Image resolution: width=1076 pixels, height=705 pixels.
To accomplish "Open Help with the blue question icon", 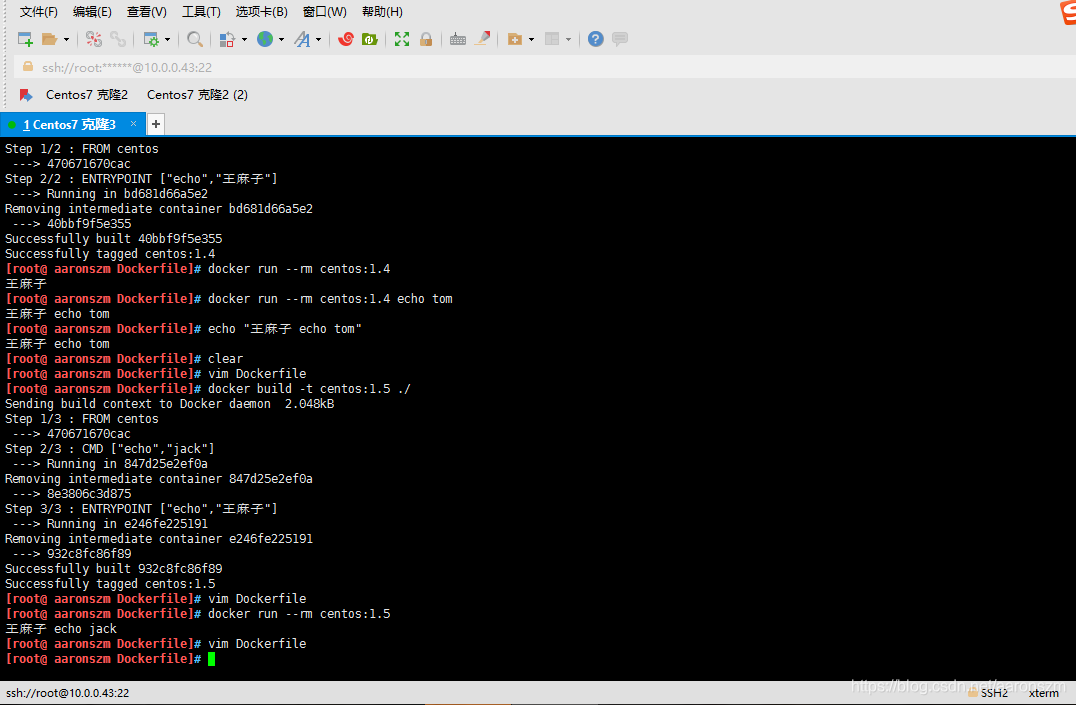I will point(596,39).
